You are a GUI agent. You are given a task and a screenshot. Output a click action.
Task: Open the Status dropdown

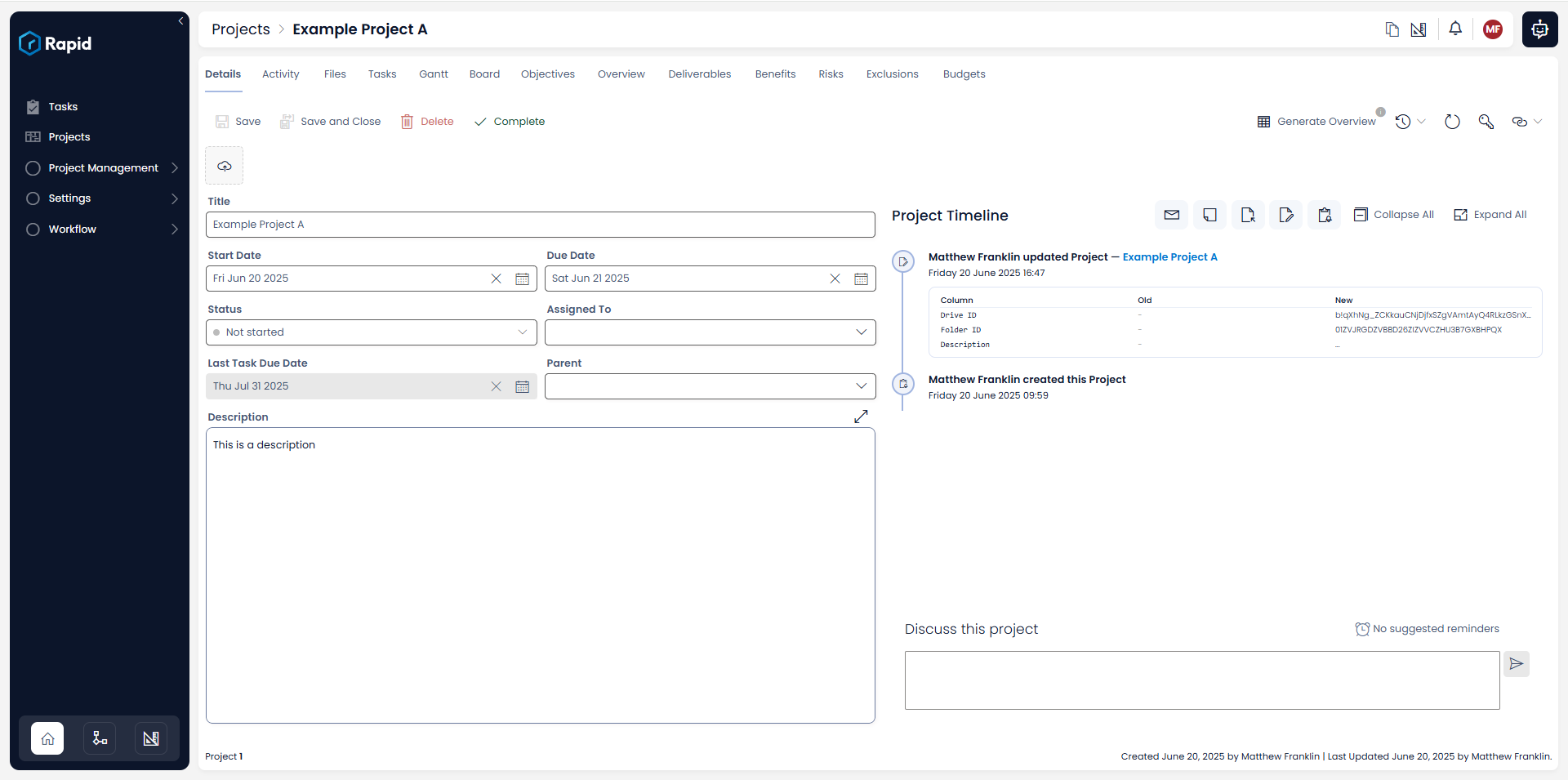click(372, 332)
